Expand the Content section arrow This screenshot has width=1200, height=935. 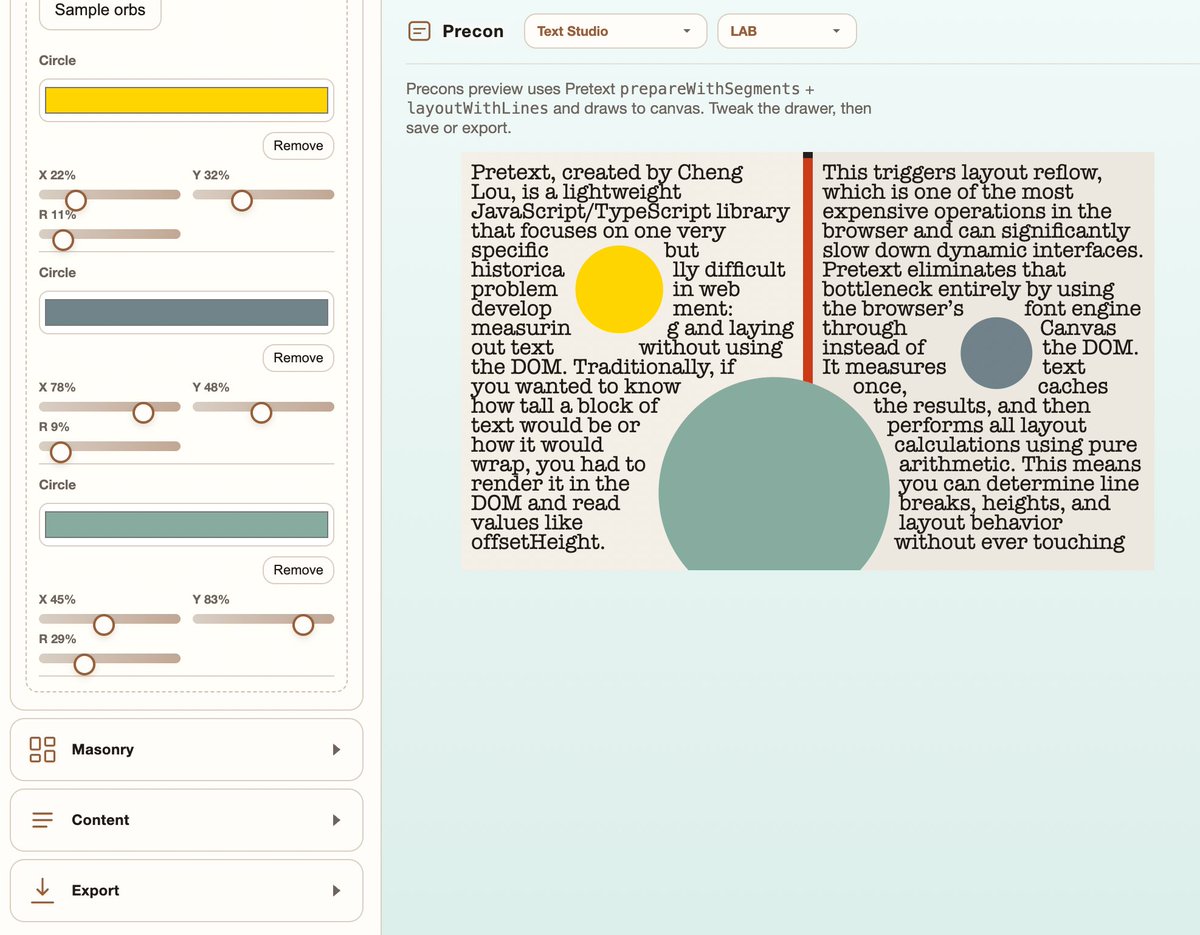coord(336,820)
